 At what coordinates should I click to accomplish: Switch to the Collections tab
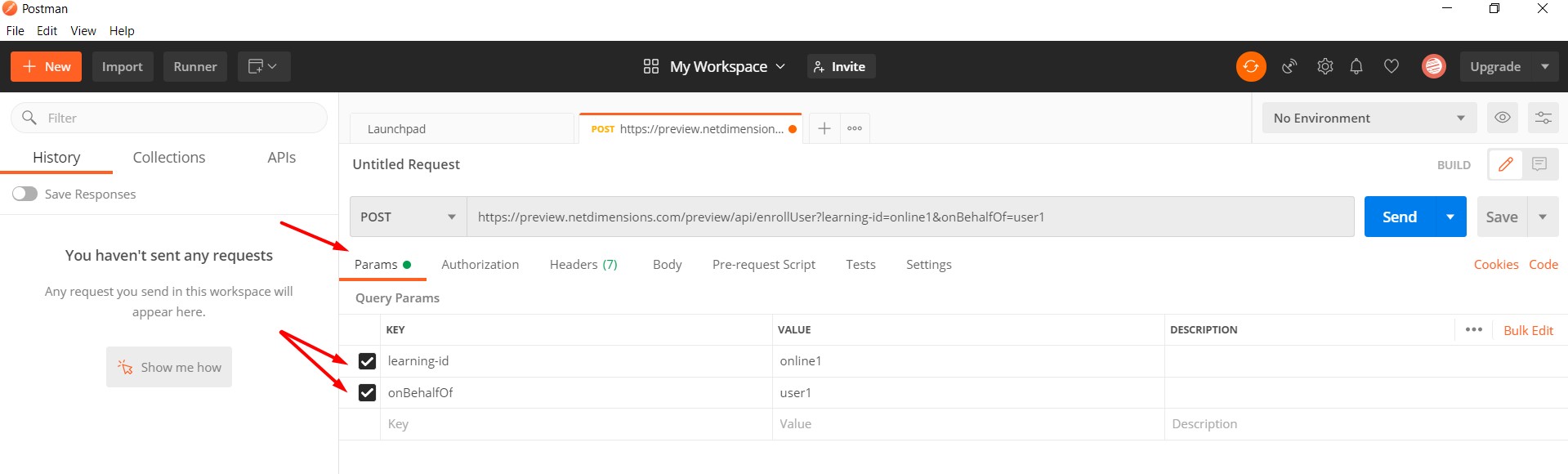[x=169, y=157]
